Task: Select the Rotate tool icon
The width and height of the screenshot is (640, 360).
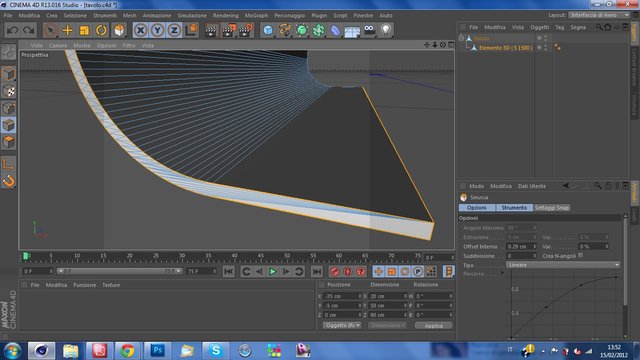Action: tap(101, 30)
